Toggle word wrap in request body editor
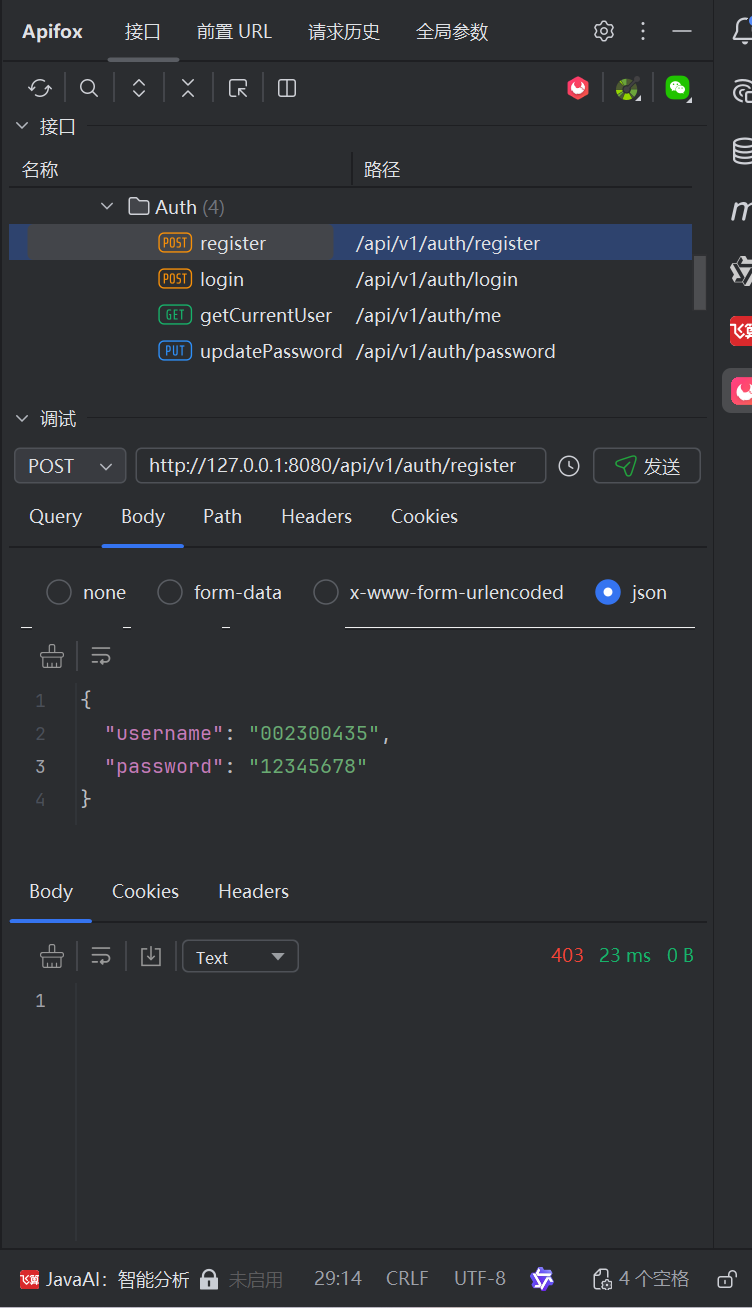 (x=101, y=656)
